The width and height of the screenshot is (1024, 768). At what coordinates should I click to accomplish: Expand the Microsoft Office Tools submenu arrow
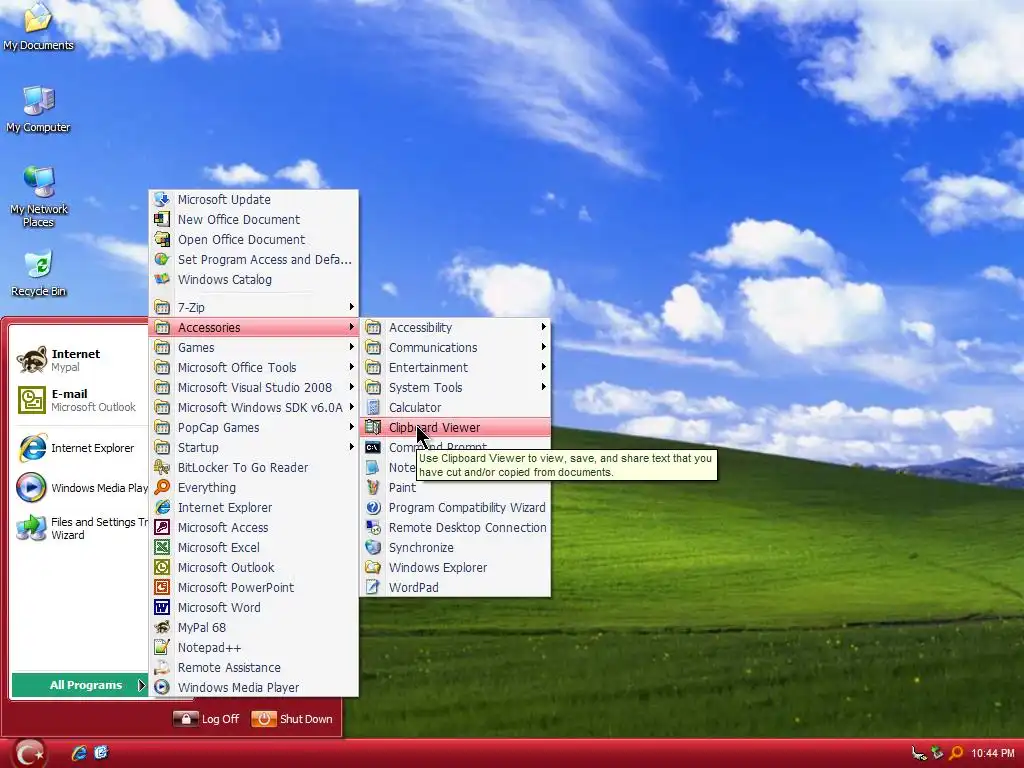pyautogui.click(x=351, y=368)
